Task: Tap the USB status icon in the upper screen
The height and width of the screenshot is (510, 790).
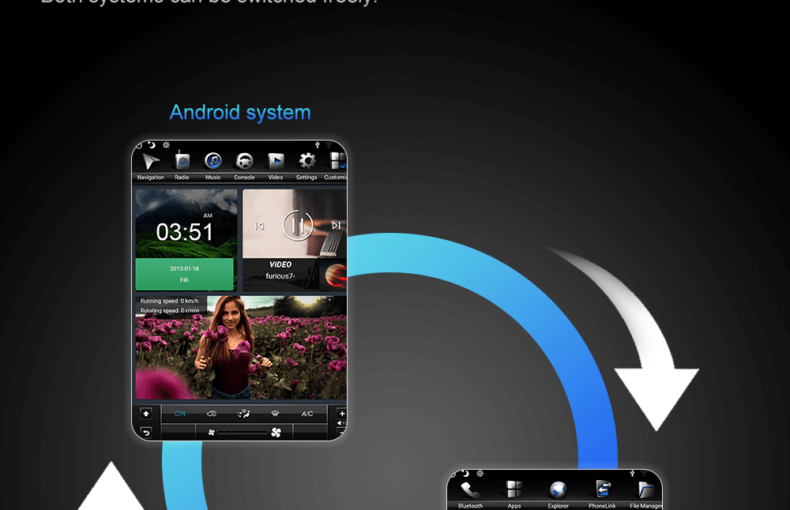Action: 317,145
